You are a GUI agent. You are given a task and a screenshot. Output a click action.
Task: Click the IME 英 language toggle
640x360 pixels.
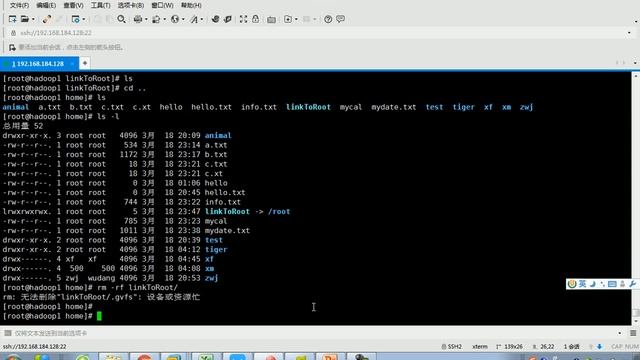click(582, 284)
